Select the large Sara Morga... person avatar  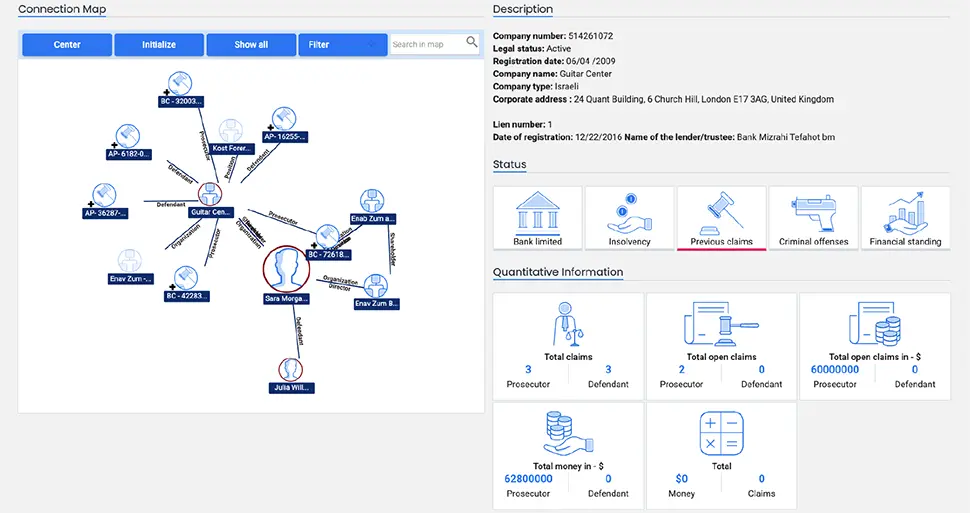[286, 269]
